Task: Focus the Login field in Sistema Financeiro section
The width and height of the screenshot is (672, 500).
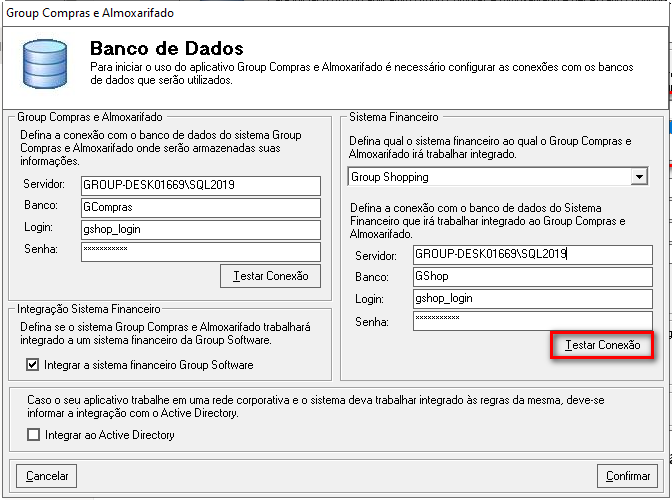Action: tap(533, 299)
